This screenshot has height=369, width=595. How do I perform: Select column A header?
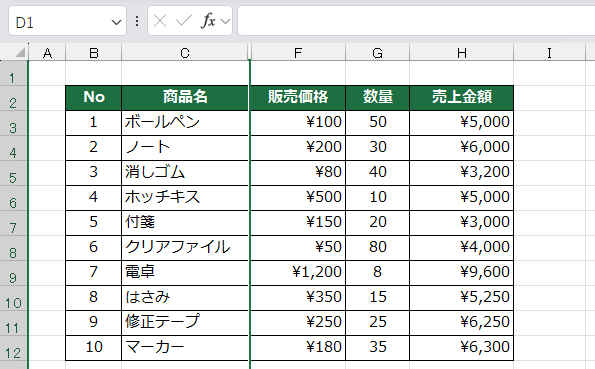pyautogui.click(x=47, y=52)
